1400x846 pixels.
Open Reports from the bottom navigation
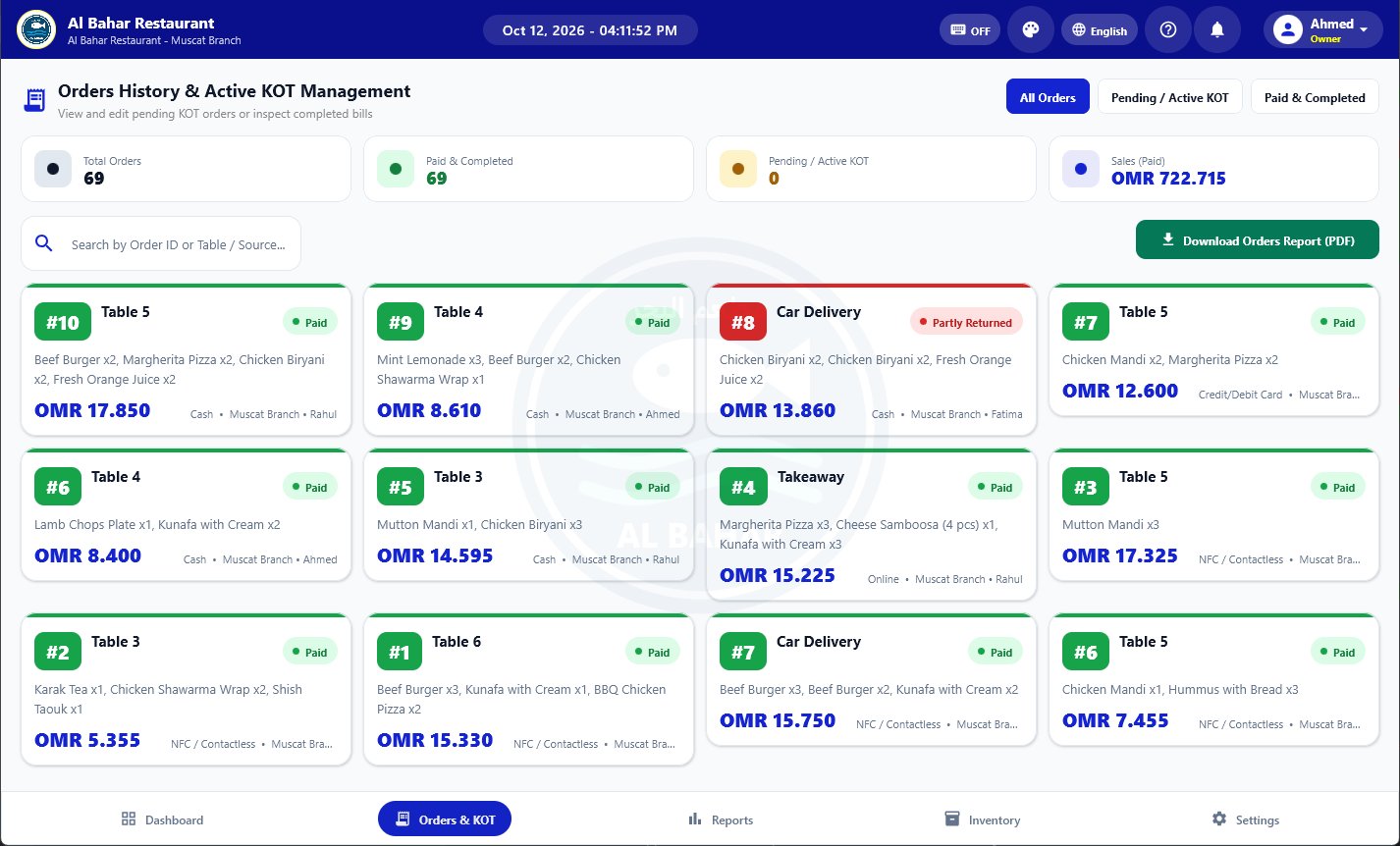coord(721,820)
